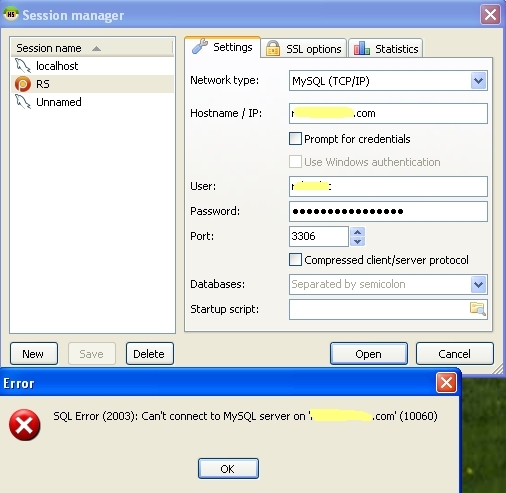Dismiss the error with OK
Image resolution: width=506 pixels, height=493 pixels.
coord(228,469)
